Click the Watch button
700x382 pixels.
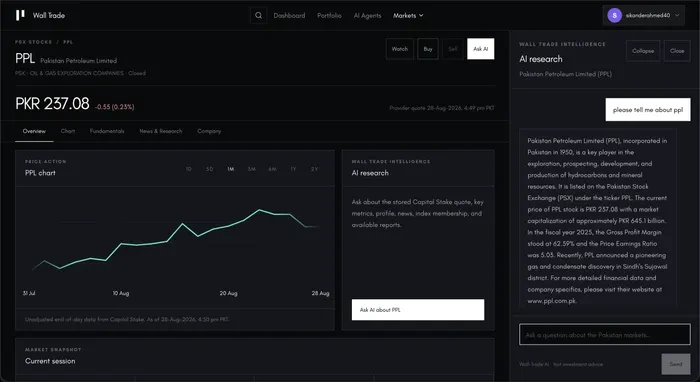(400, 49)
